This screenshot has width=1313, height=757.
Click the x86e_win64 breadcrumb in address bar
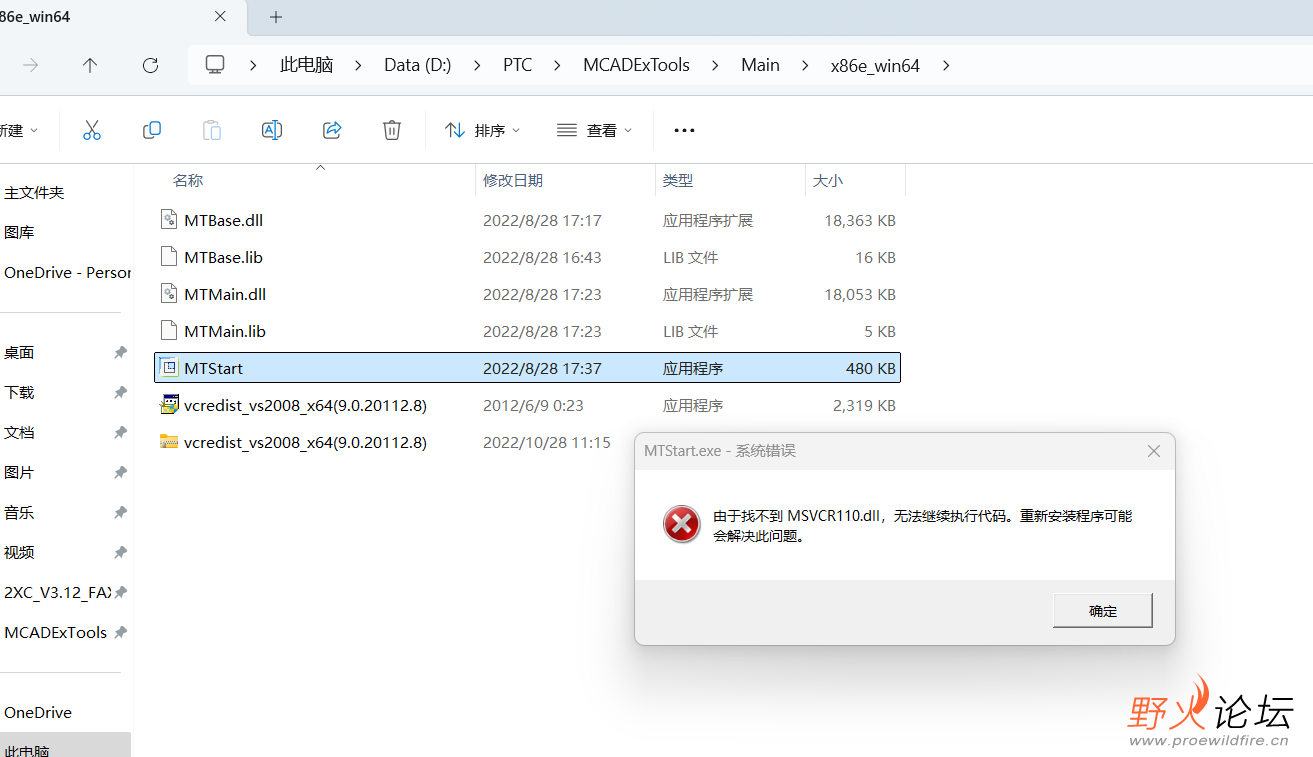[875, 65]
